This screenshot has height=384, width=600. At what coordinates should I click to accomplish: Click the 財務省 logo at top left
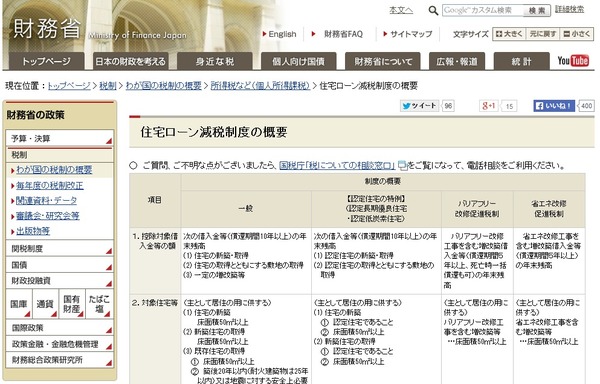pos(47,29)
